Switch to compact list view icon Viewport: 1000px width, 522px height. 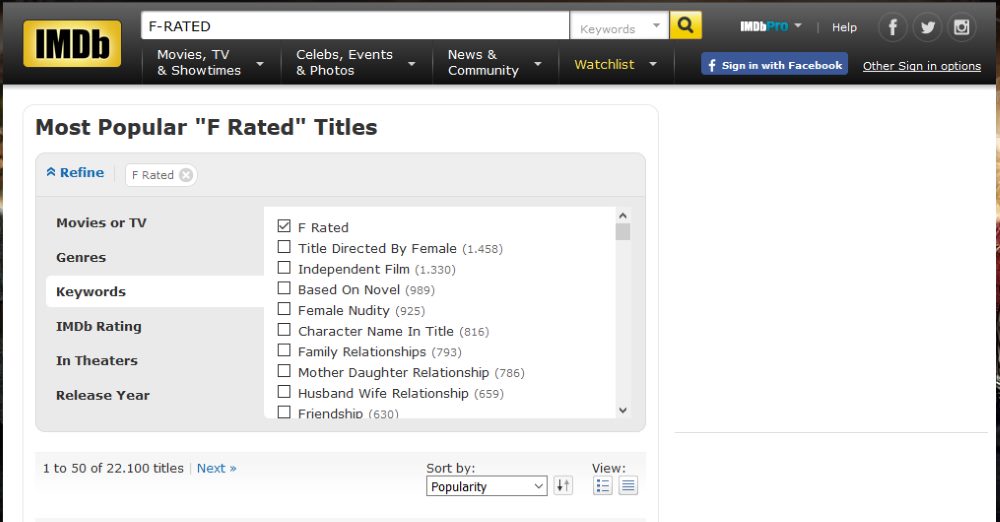(x=628, y=486)
